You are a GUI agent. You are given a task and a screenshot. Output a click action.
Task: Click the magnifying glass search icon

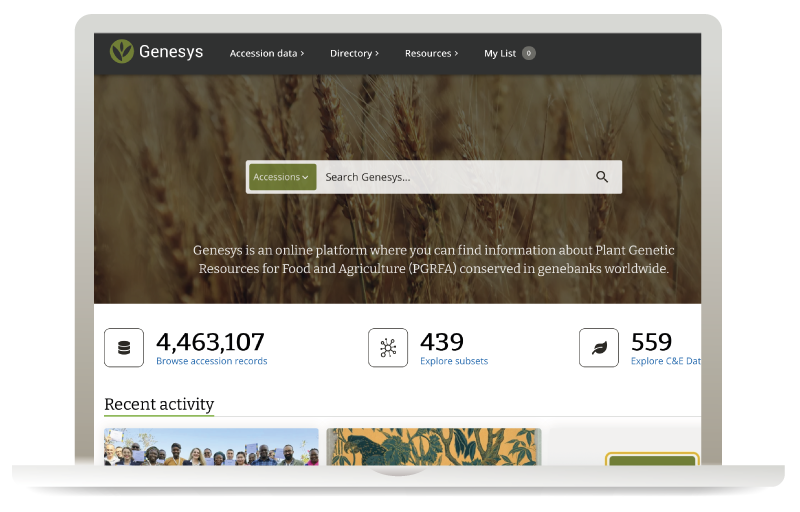[x=602, y=177]
